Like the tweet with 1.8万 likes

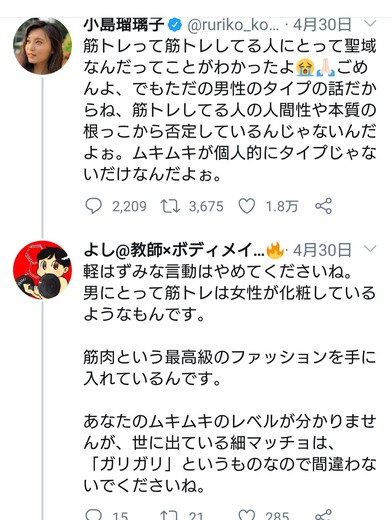247,206
